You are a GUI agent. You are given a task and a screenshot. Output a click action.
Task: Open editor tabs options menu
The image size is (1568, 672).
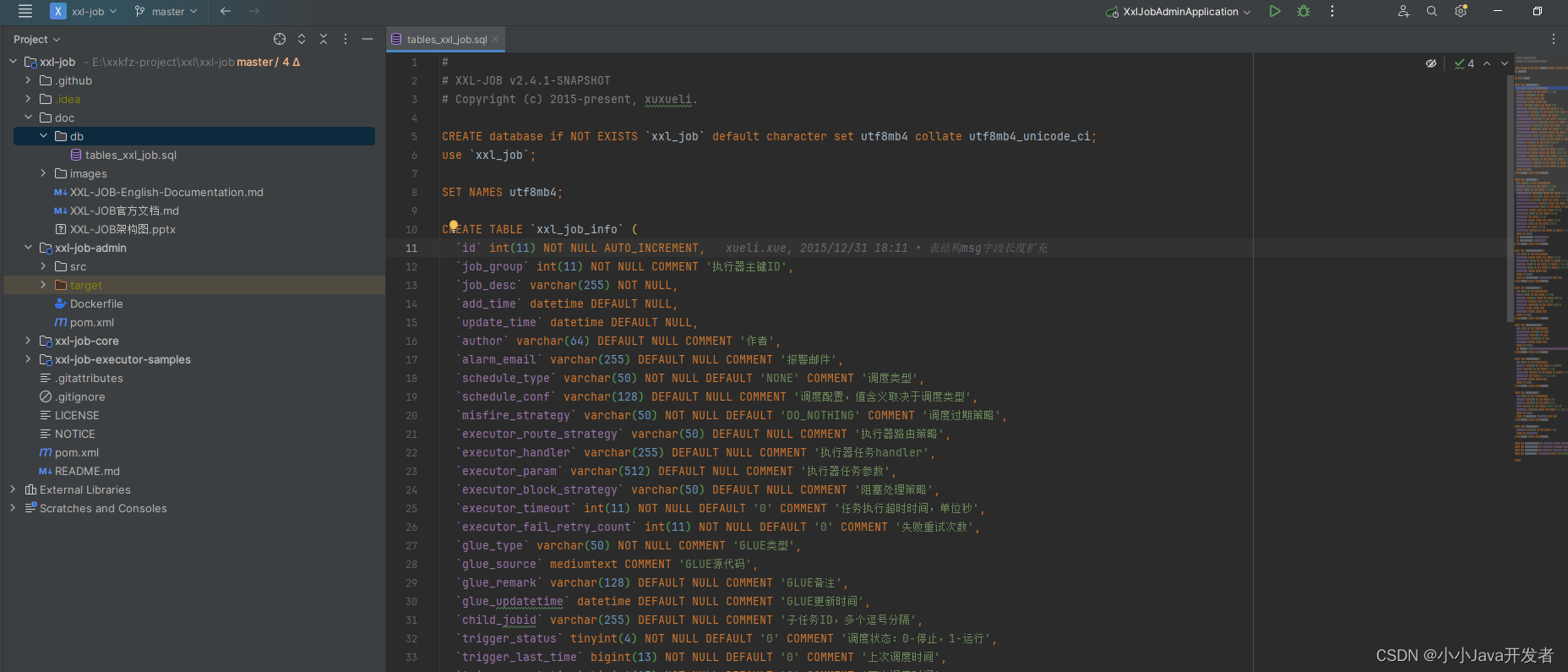point(1553,39)
